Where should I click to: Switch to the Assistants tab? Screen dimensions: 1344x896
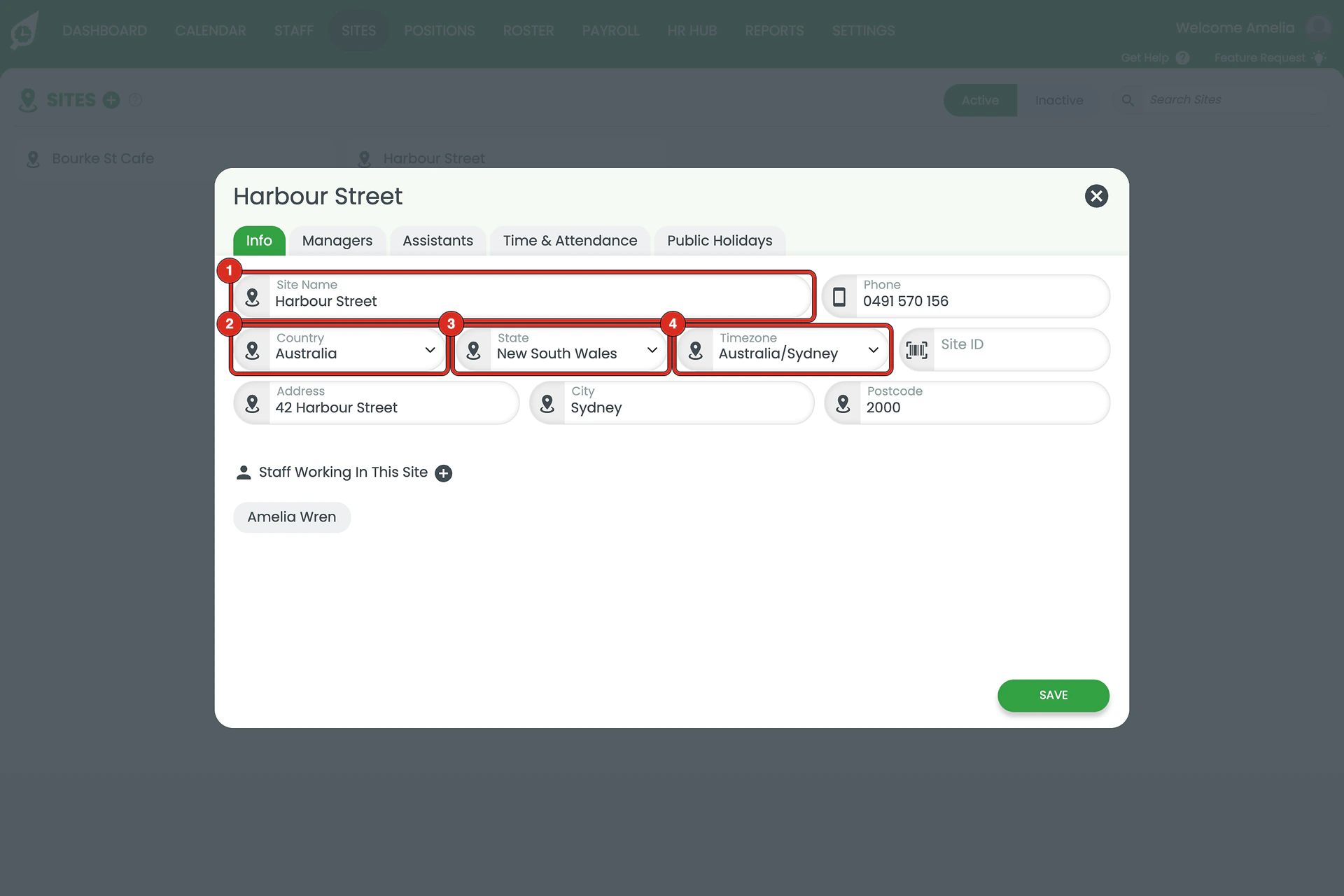click(437, 241)
